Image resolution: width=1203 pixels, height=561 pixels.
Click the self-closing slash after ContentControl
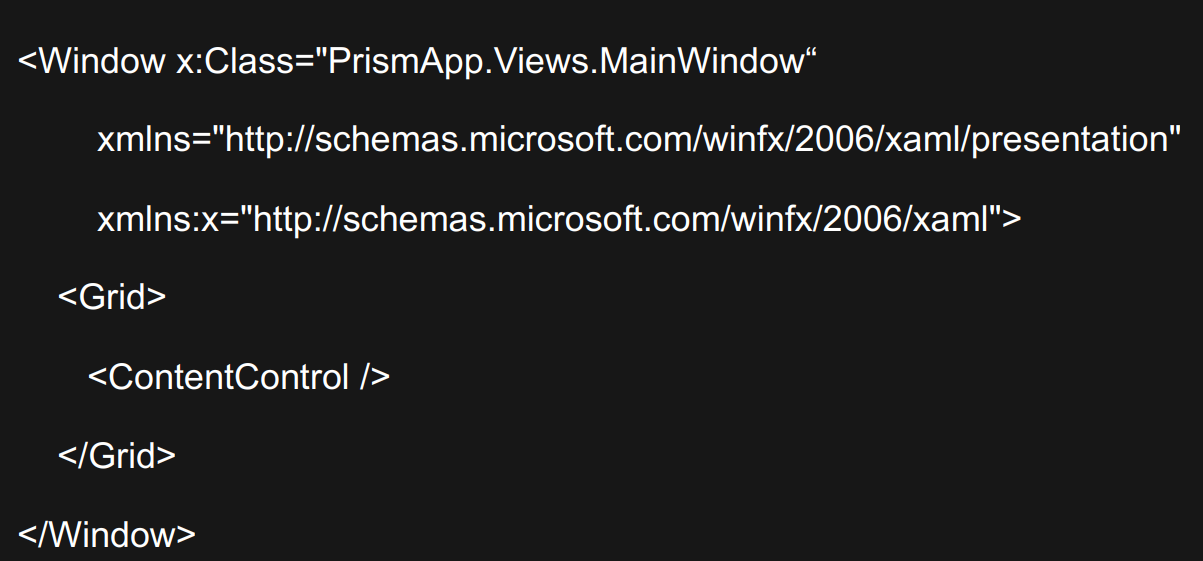tap(364, 377)
